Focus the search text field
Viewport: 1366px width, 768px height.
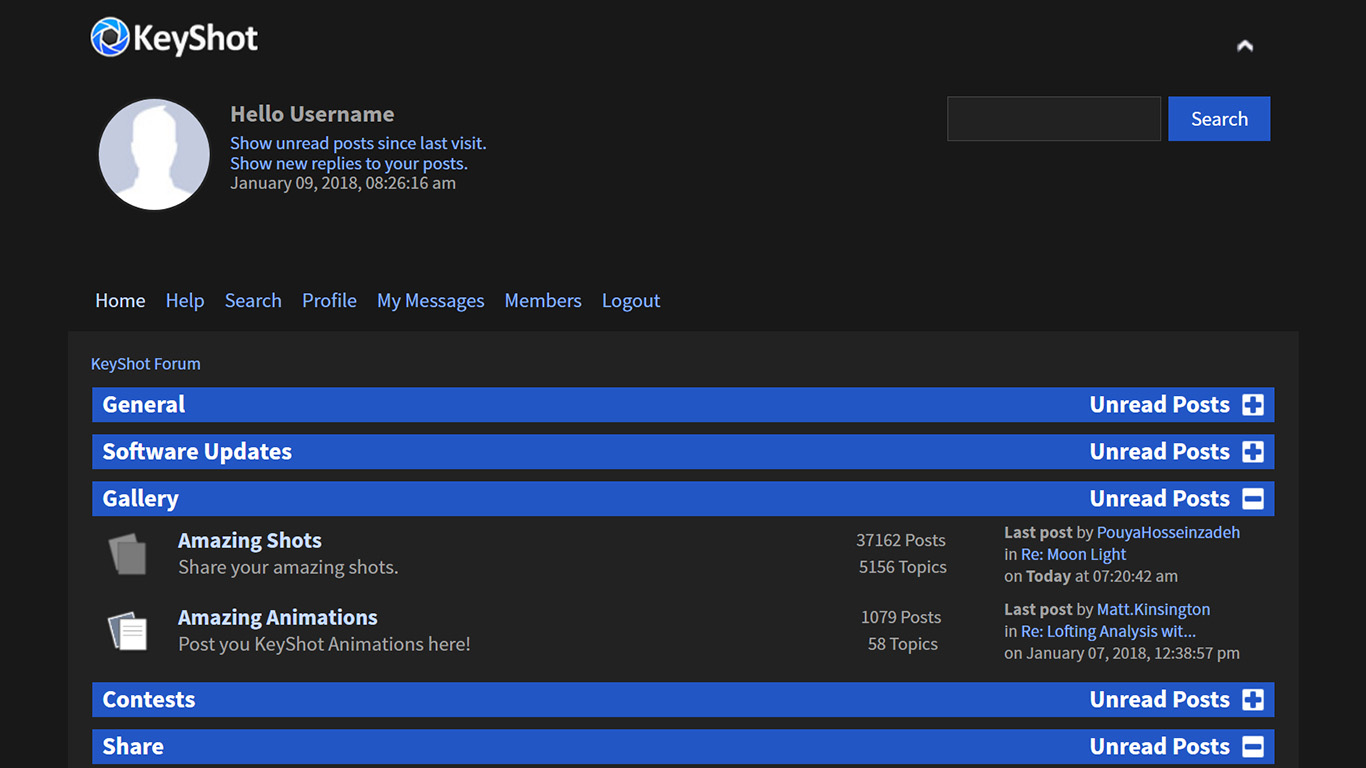1054,119
